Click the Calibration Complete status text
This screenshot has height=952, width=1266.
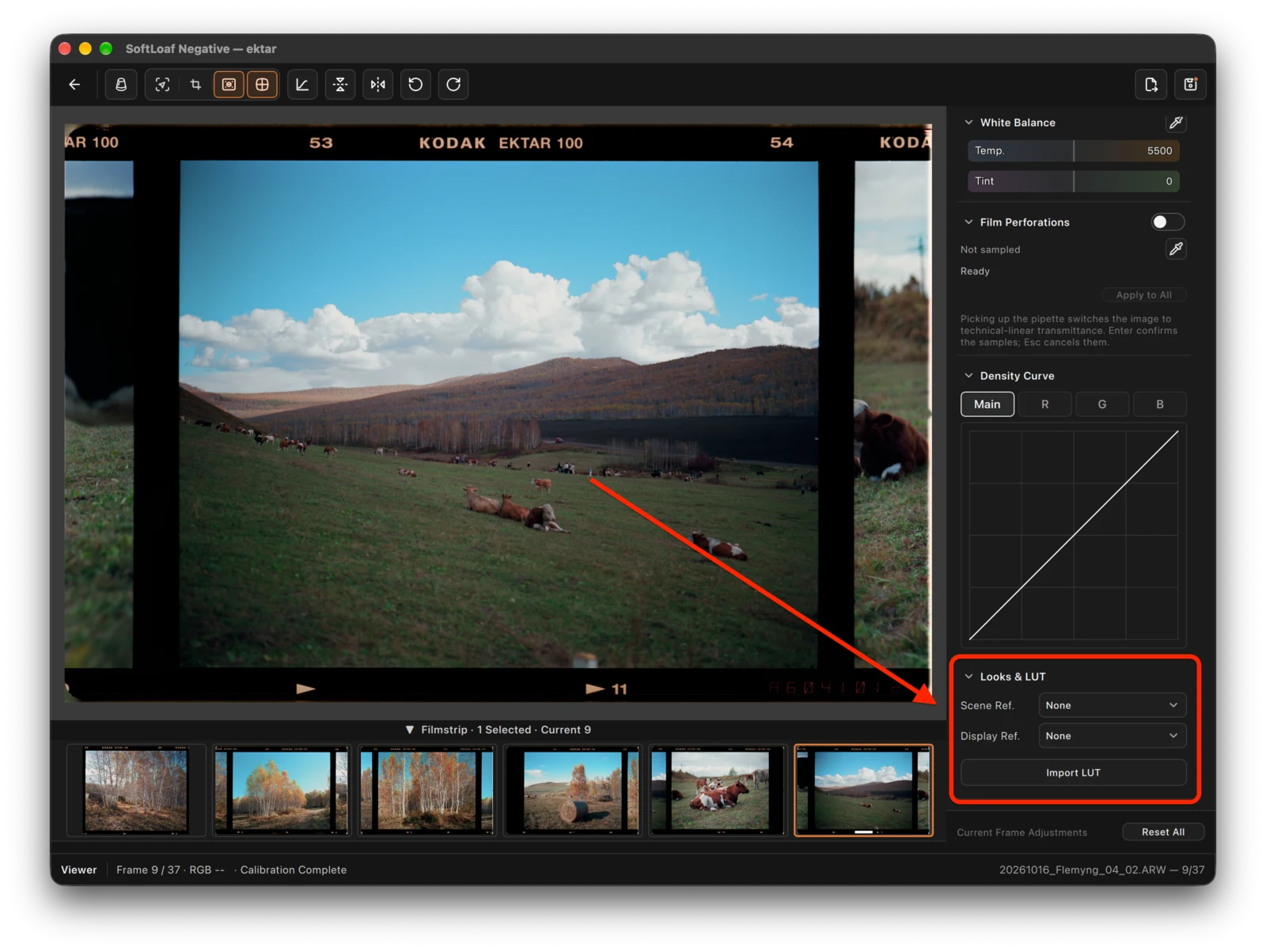[294, 870]
